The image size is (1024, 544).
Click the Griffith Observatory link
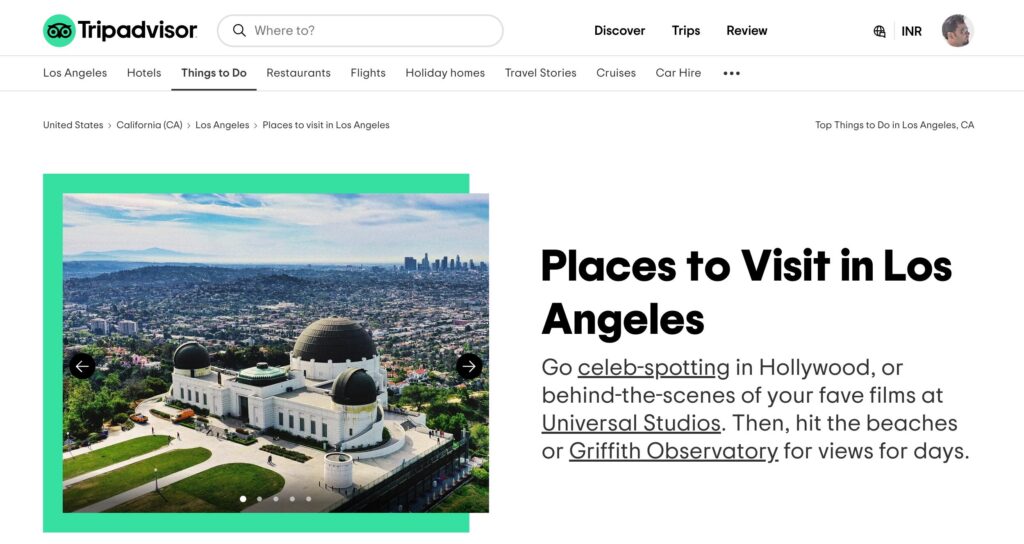click(673, 451)
